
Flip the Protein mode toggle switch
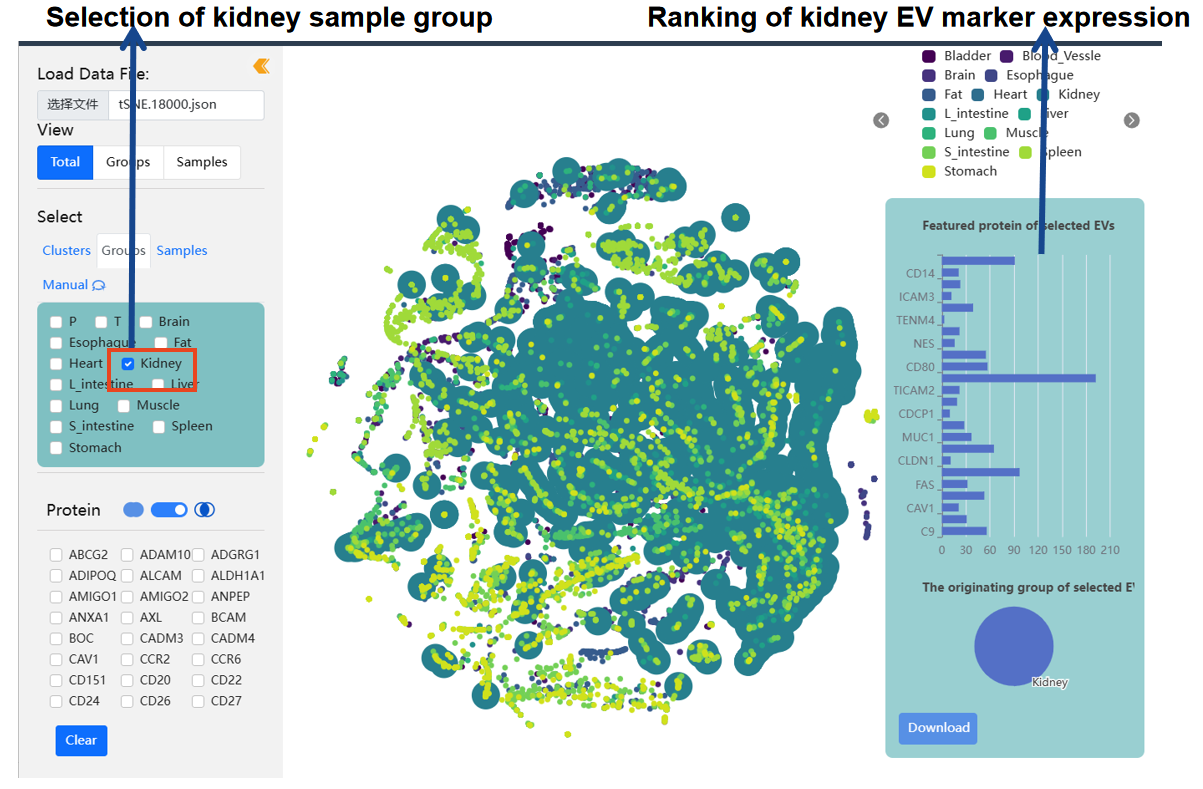point(169,510)
